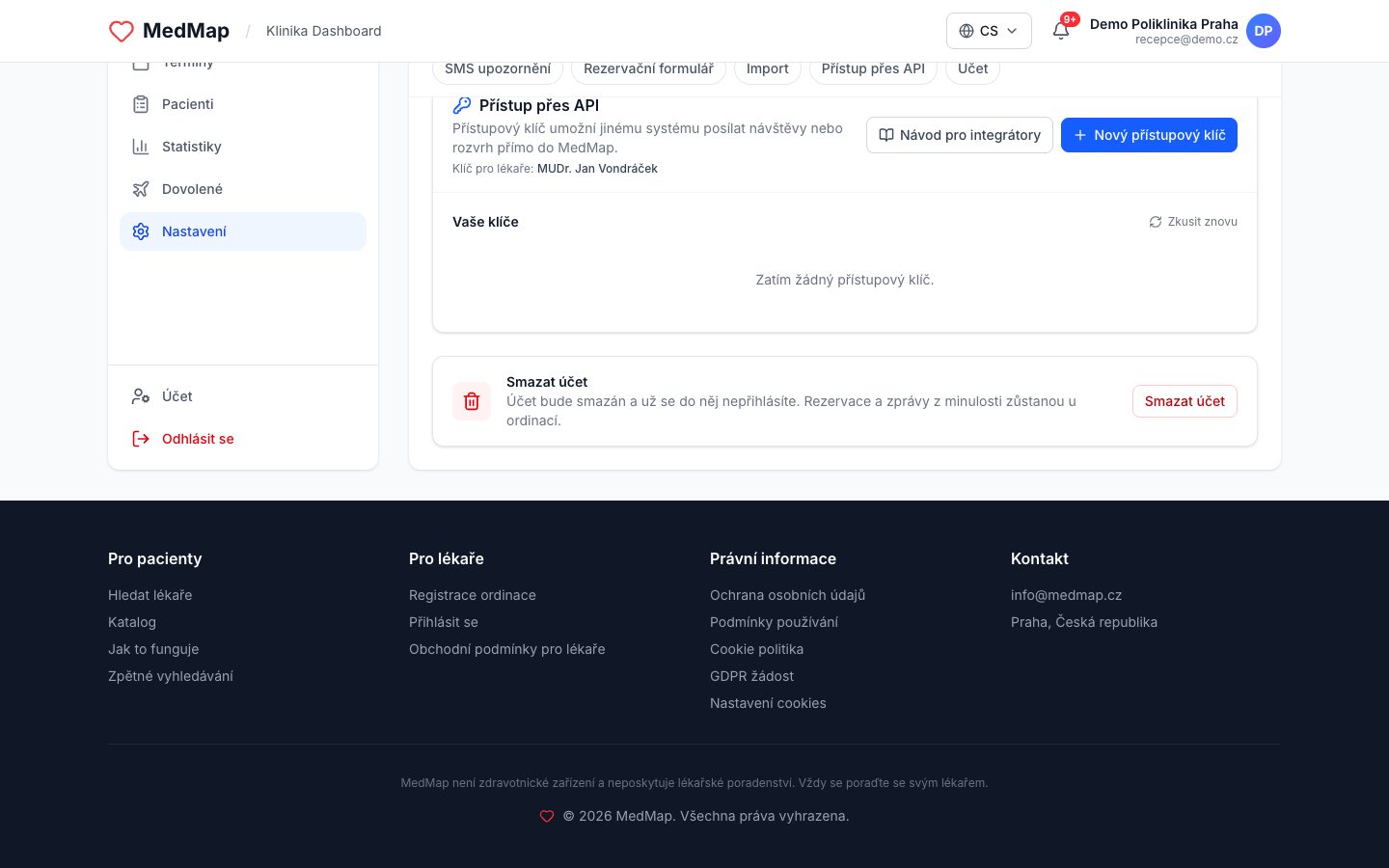The image size is (1389, 868).
Task: Click the Pacienti clipboard icon
Action: point(141,104)
